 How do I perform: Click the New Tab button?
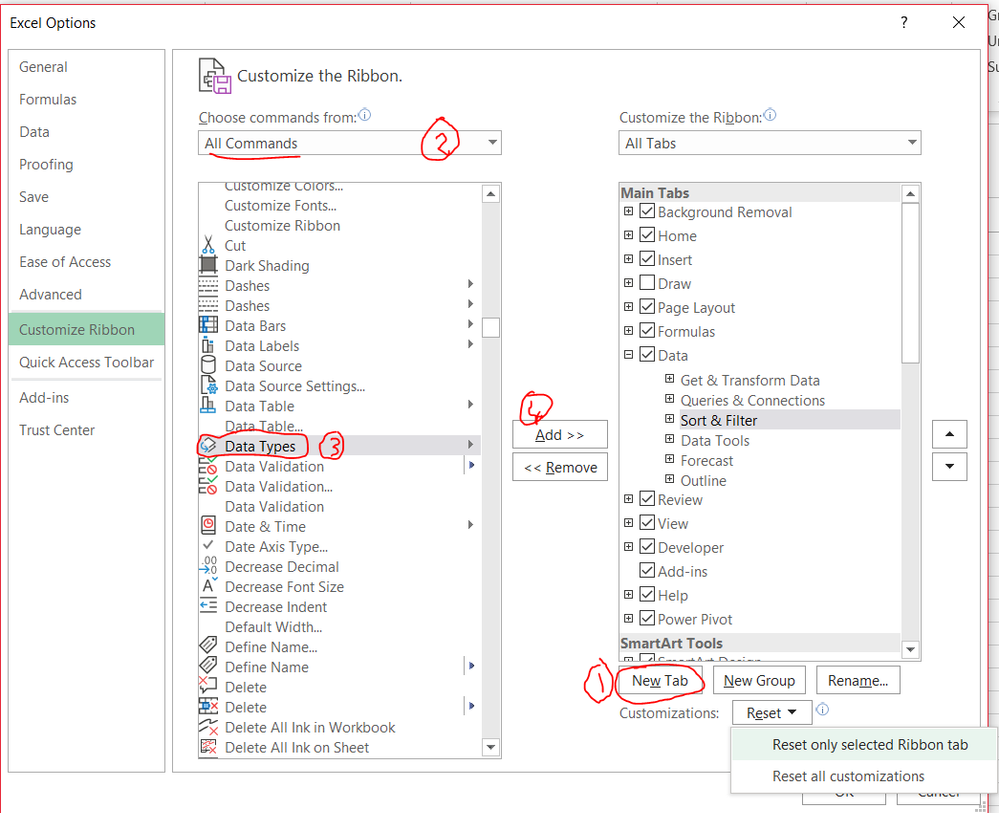660,680
